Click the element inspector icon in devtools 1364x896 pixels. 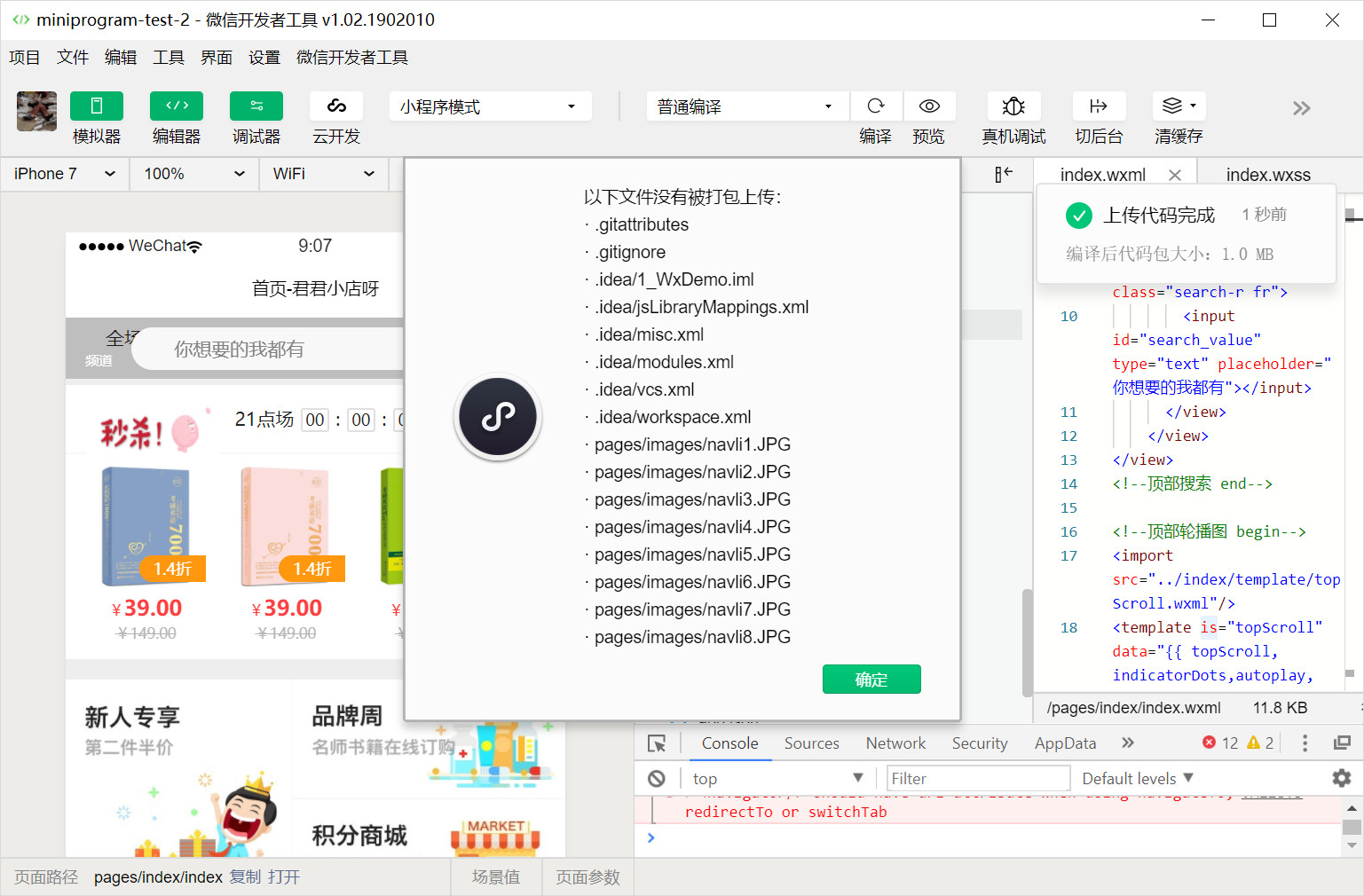(657, 743)
